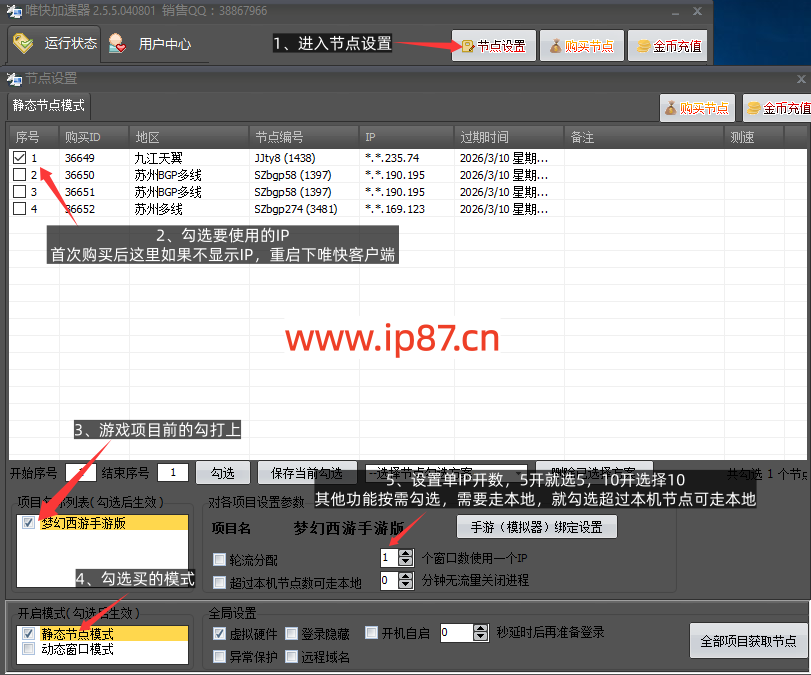Open 节点设置 from the top toolbar
The width and height of the screenshot is (811, 675).
pyautogui.click(x=494, y=46)
